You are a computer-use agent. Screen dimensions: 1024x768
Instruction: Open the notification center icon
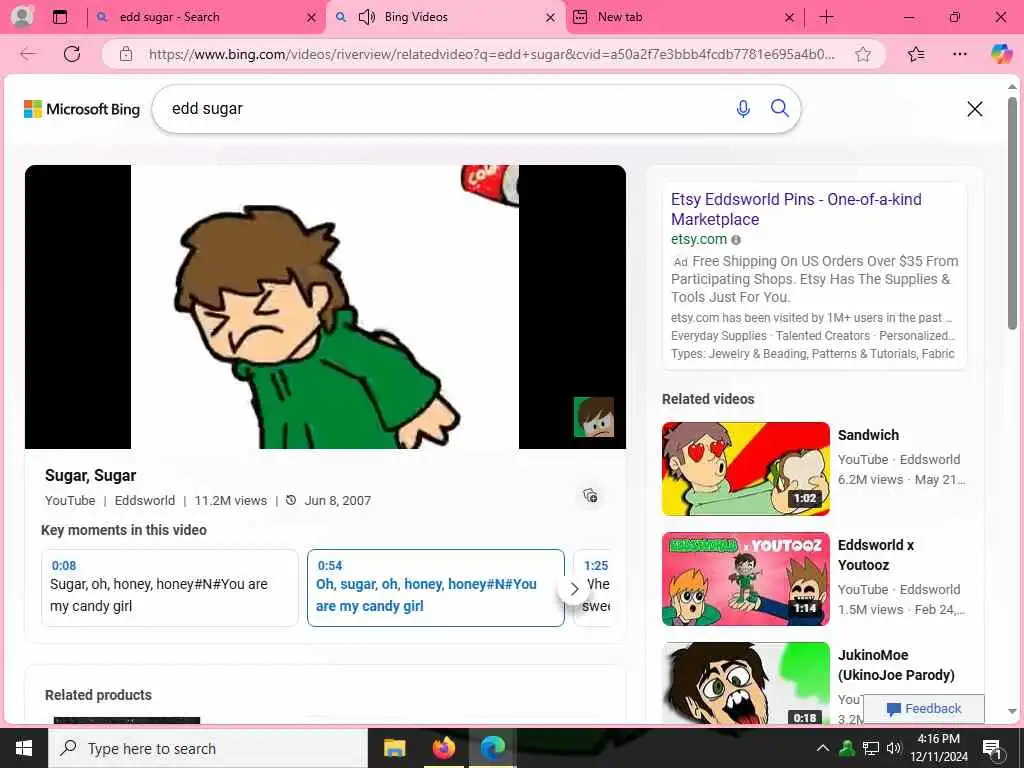pos(991,749)
